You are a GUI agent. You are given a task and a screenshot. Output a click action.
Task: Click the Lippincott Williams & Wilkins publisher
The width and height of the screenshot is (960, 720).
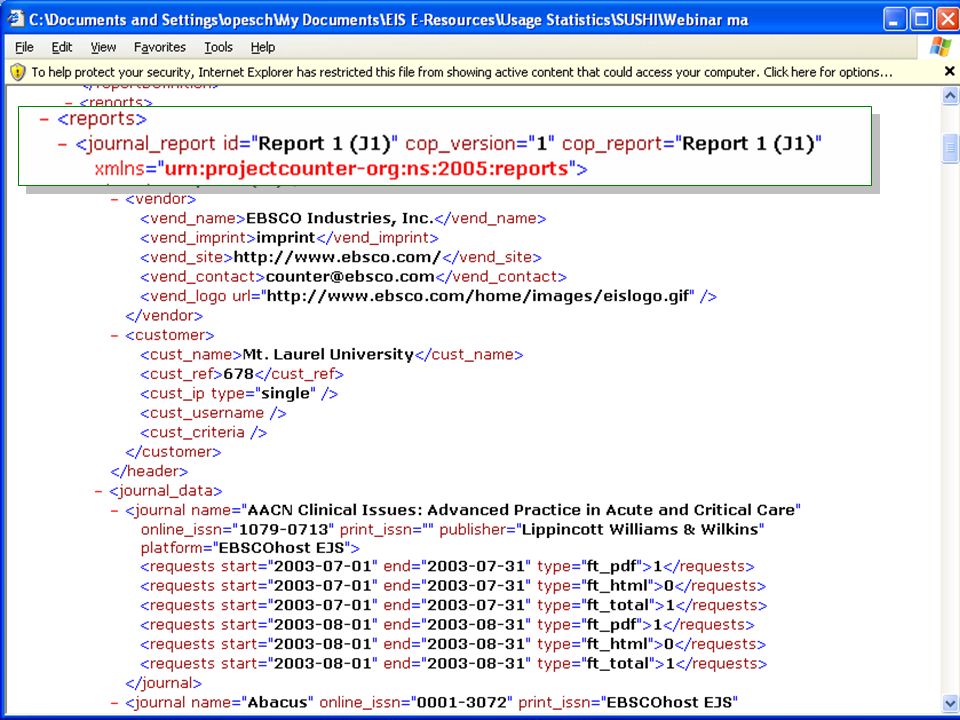639,530
